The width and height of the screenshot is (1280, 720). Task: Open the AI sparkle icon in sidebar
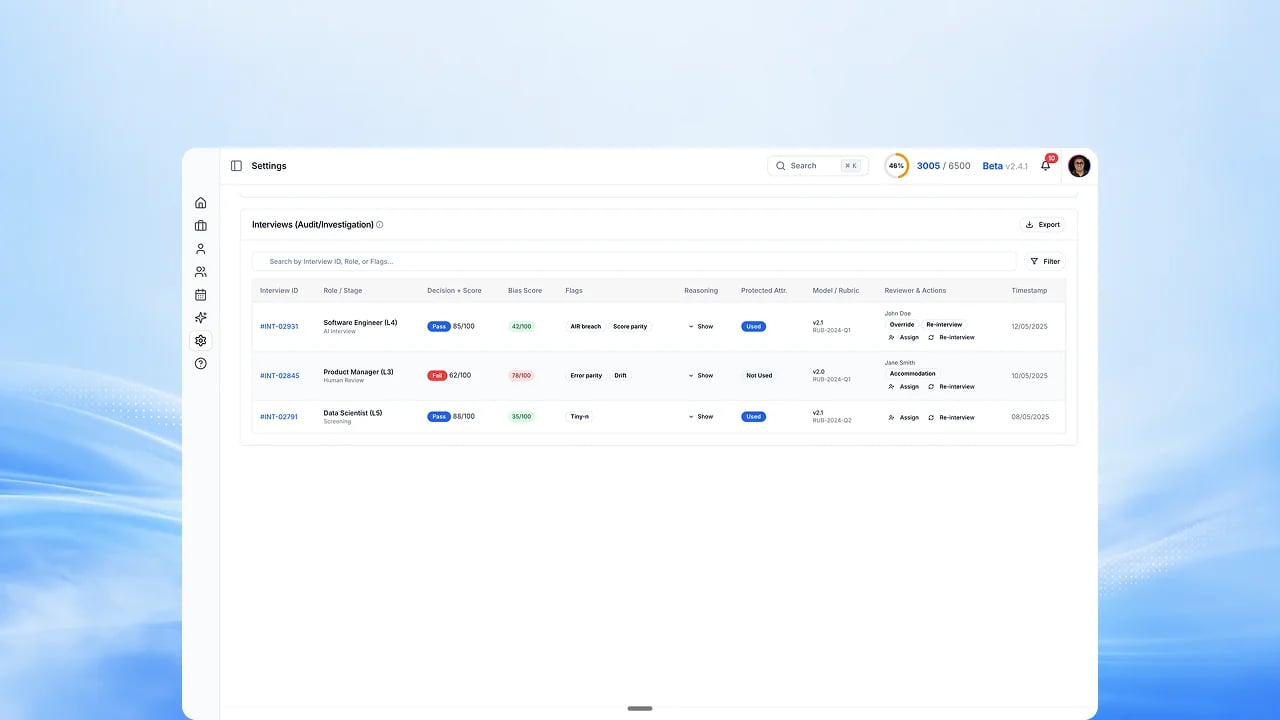[x=200, y=318]
